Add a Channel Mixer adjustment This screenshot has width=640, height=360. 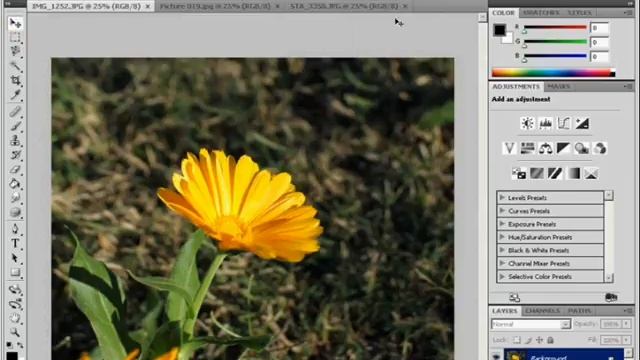tap(600, 148)
